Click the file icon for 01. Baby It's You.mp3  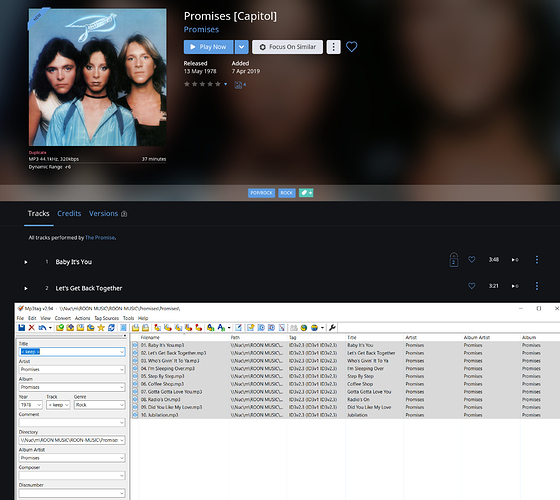(x=135, y=345)
